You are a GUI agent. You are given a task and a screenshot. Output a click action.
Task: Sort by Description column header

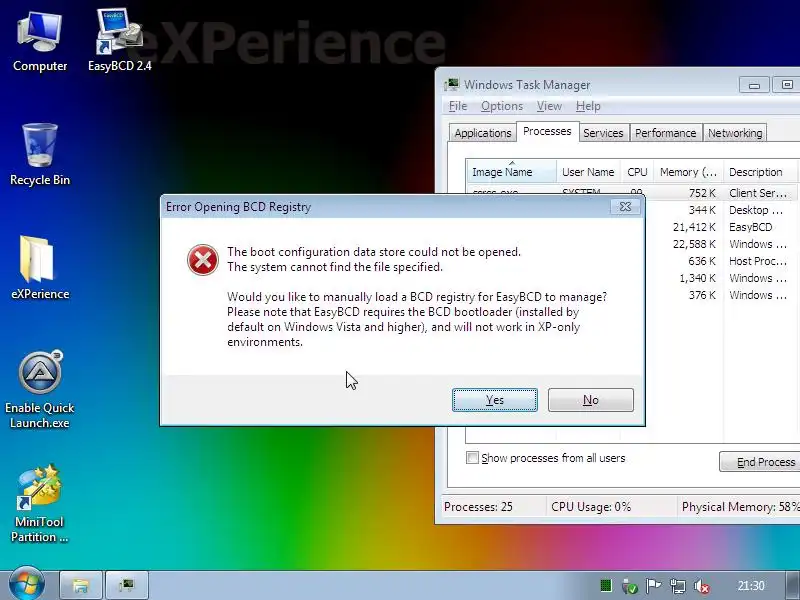(x=760, y=172)
